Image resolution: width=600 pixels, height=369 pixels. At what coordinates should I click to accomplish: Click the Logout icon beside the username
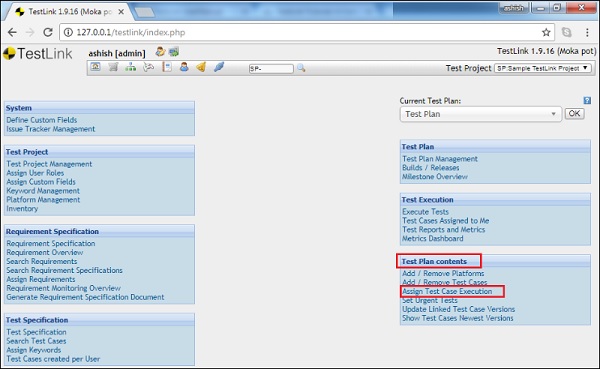pyautogui.click(x=174, y=52)
